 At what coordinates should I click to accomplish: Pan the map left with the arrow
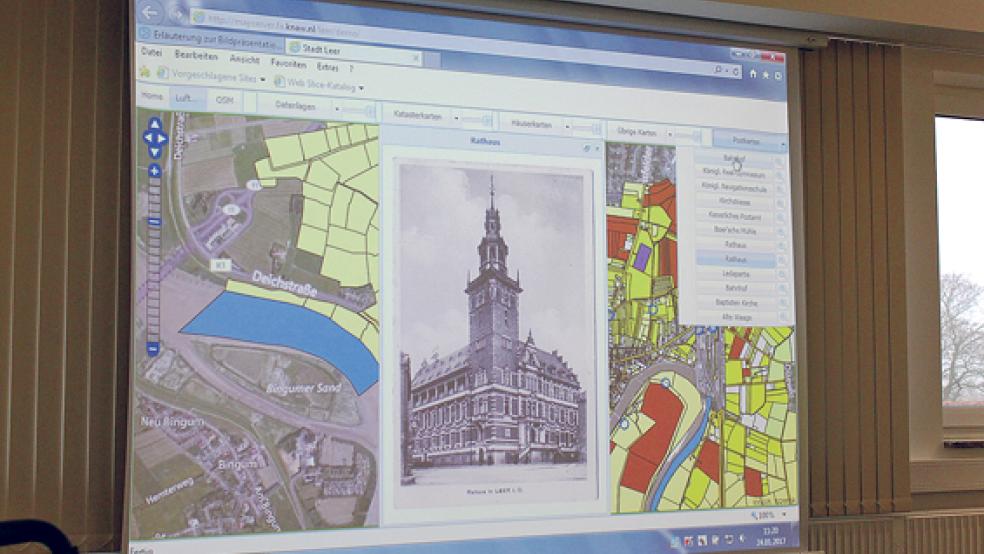pyautogui.click(x=147, y=137)
